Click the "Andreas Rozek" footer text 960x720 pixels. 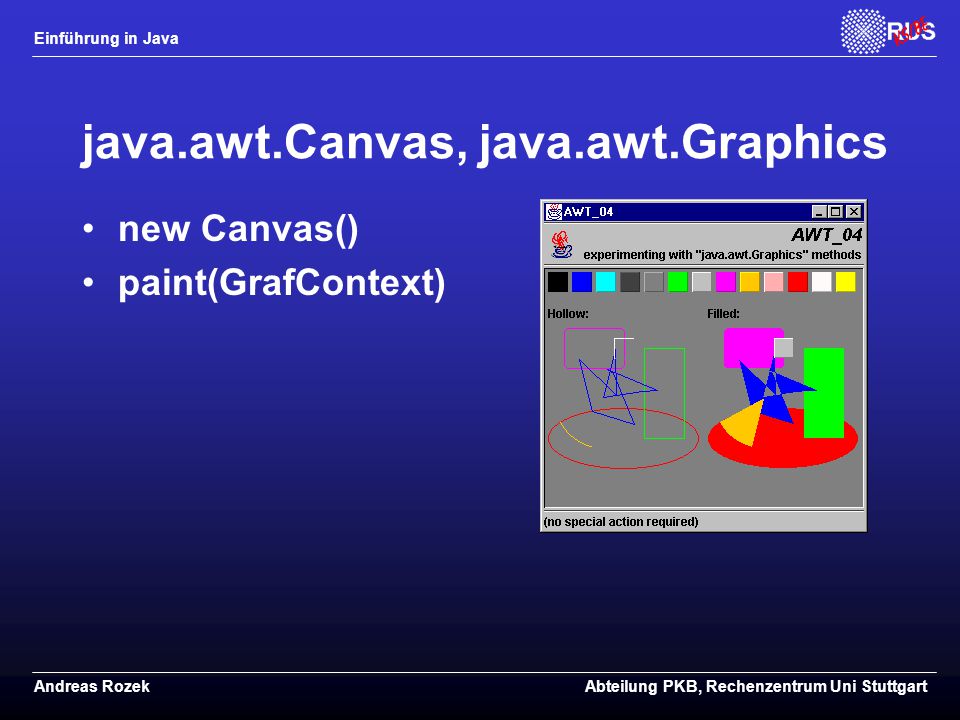click(92, 686)
